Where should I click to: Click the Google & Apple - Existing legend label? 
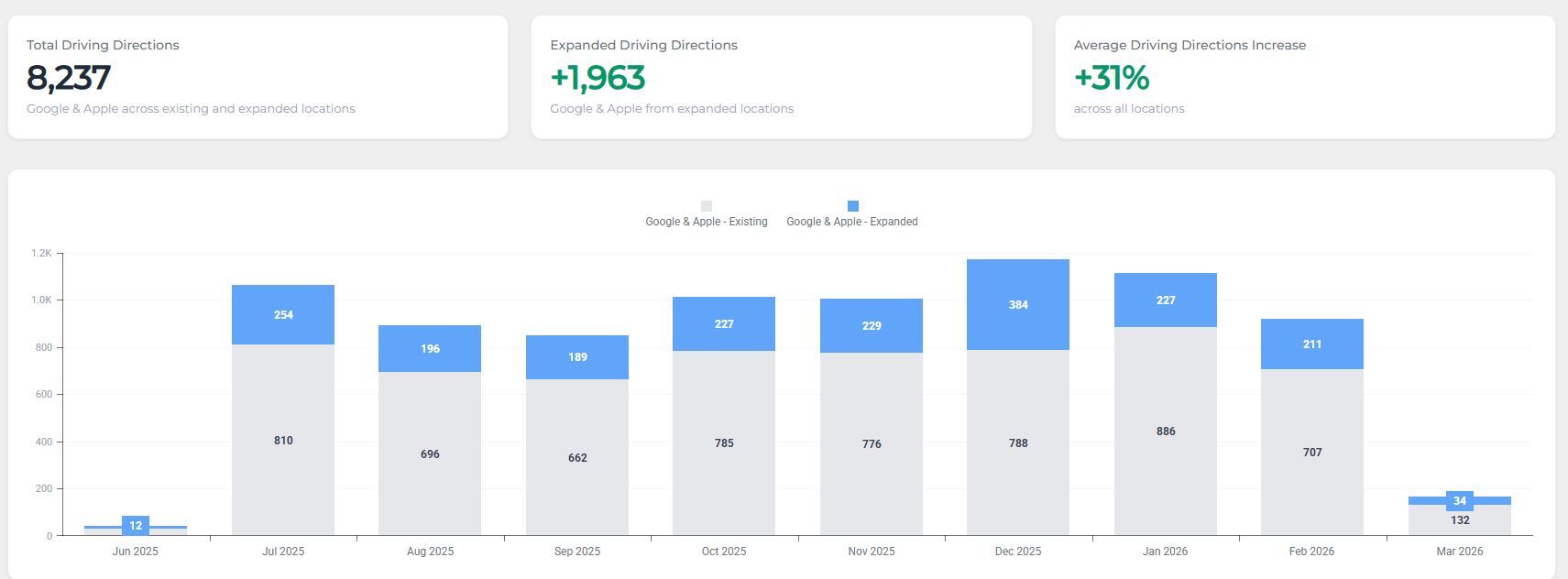point(706,222)
